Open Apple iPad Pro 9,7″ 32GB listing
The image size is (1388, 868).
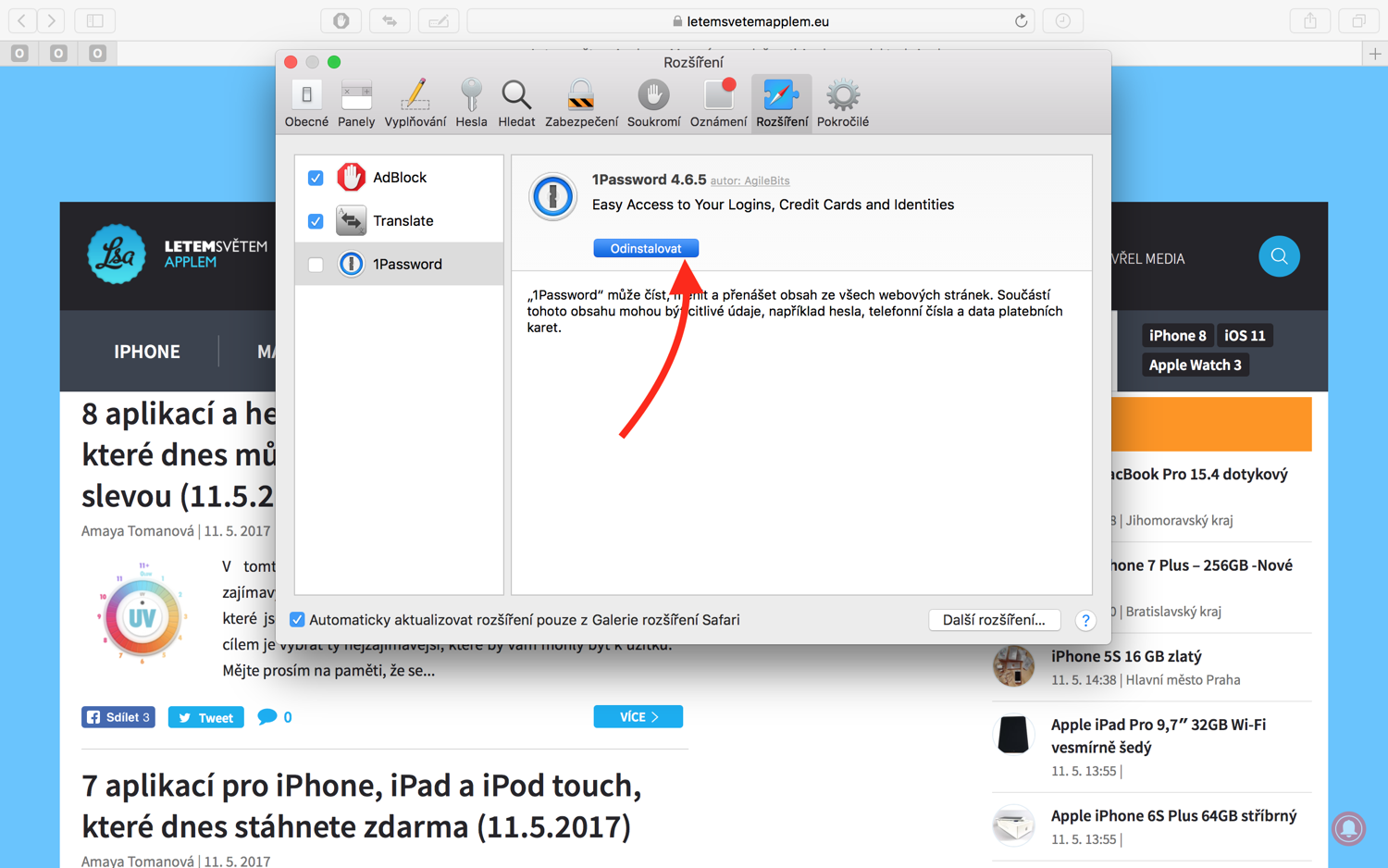pos(1159,736)
